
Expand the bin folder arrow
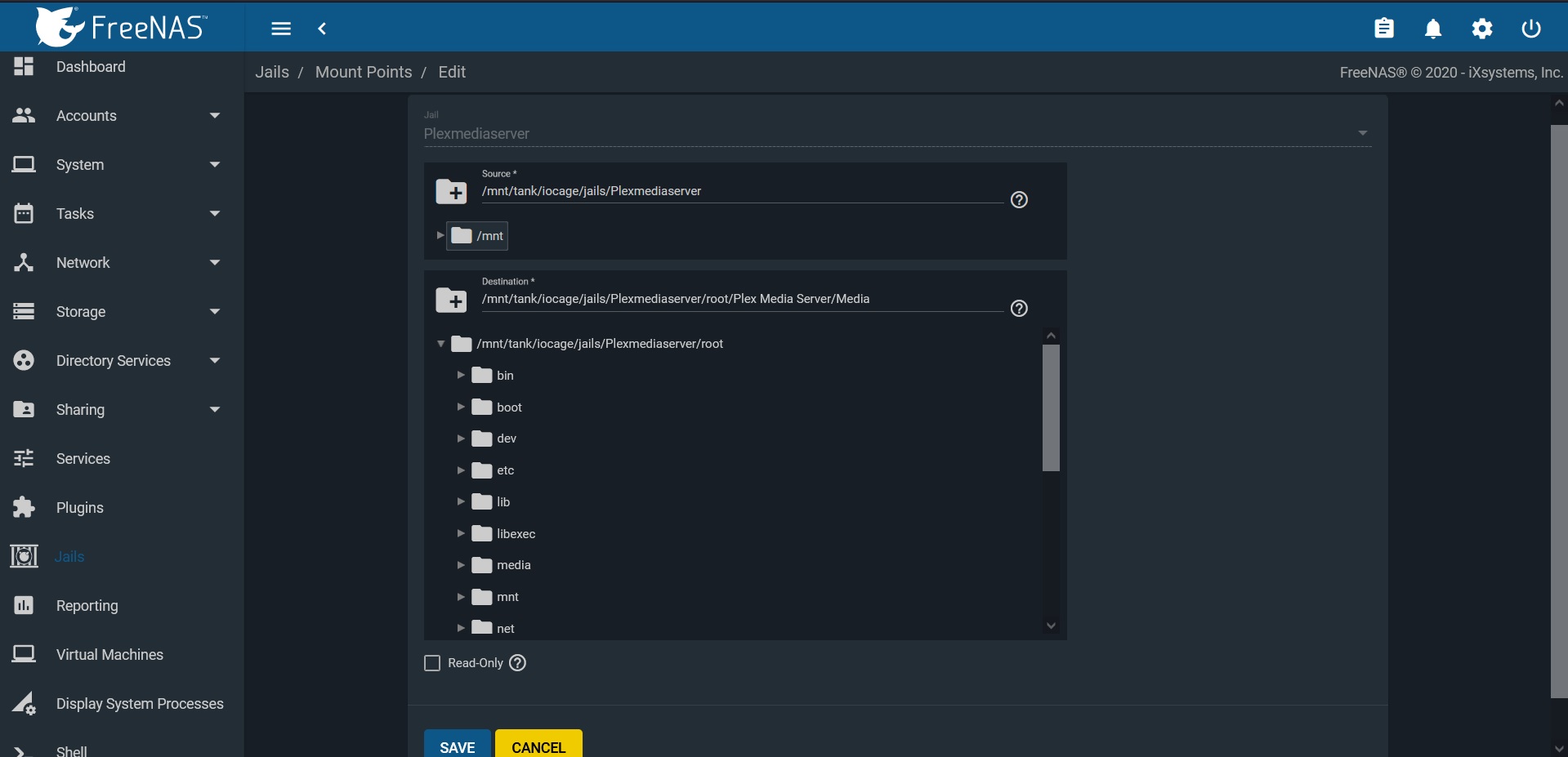[x=461, y=375]
